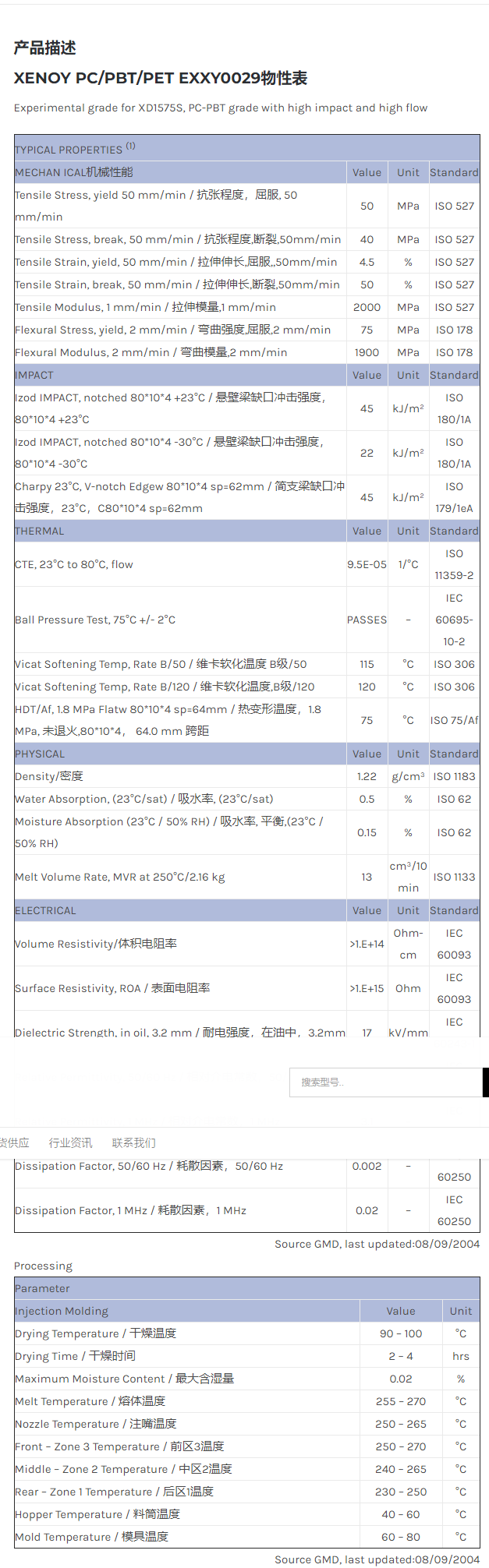Click the 产品描述 section heading

click(44, 48)
